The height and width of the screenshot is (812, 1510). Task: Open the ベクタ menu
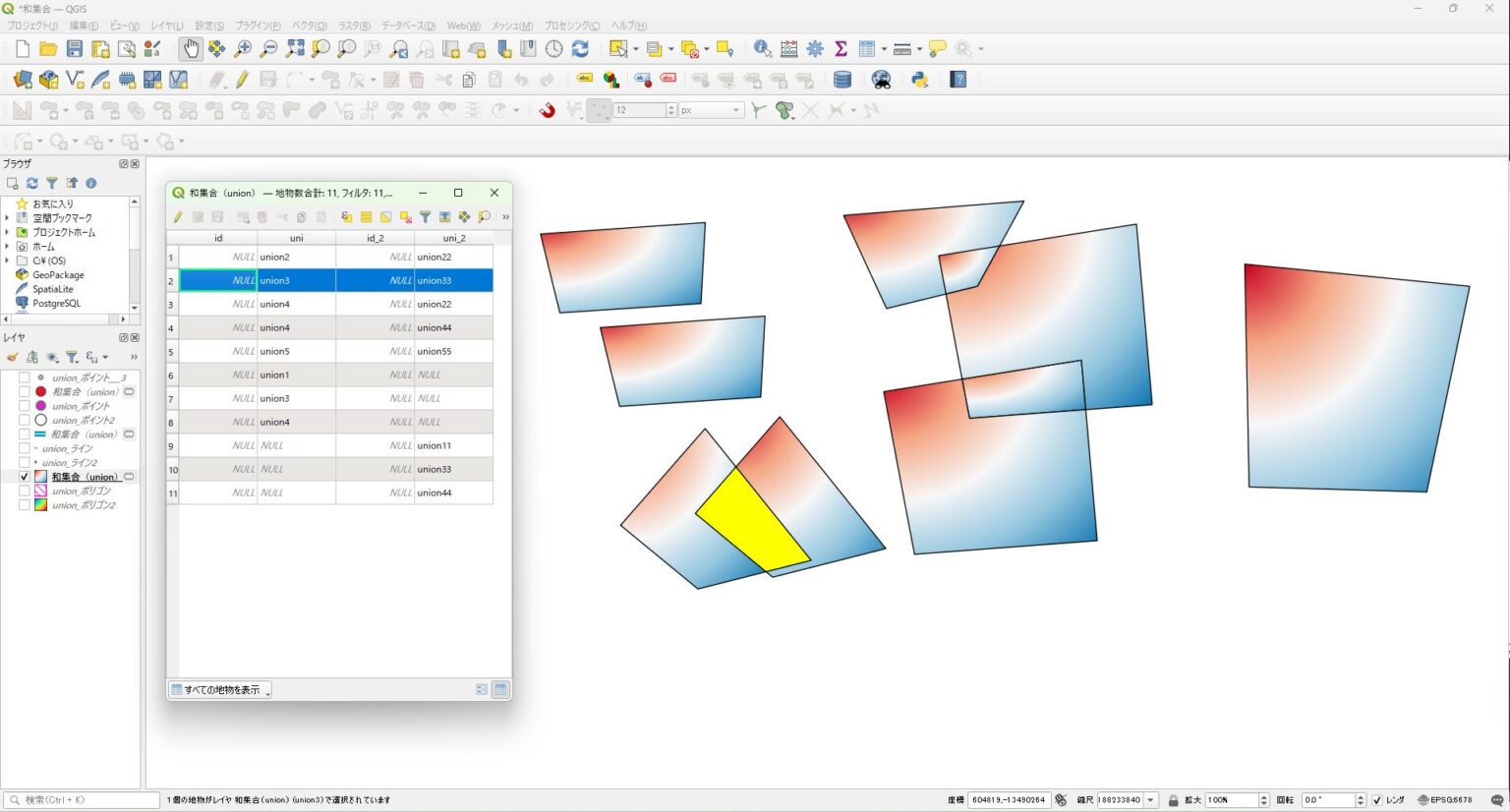point(310,26)
